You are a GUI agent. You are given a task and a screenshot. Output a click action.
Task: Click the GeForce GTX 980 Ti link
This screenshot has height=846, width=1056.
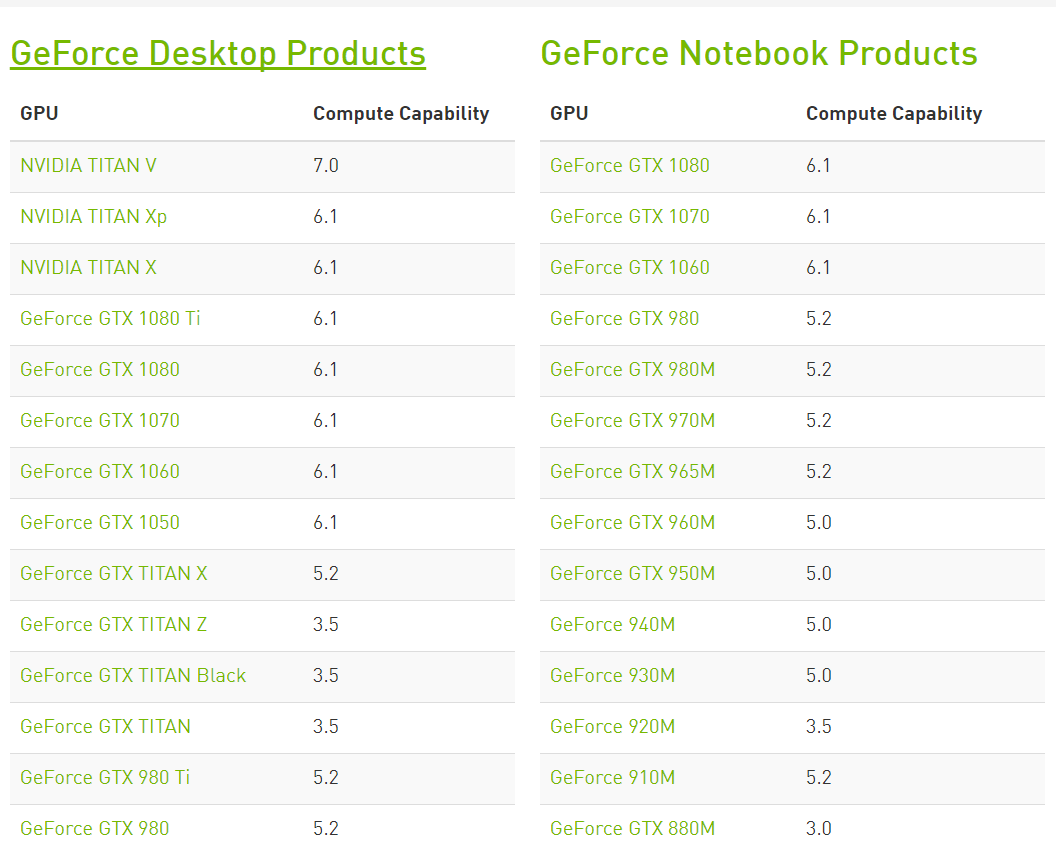[105, 778]
